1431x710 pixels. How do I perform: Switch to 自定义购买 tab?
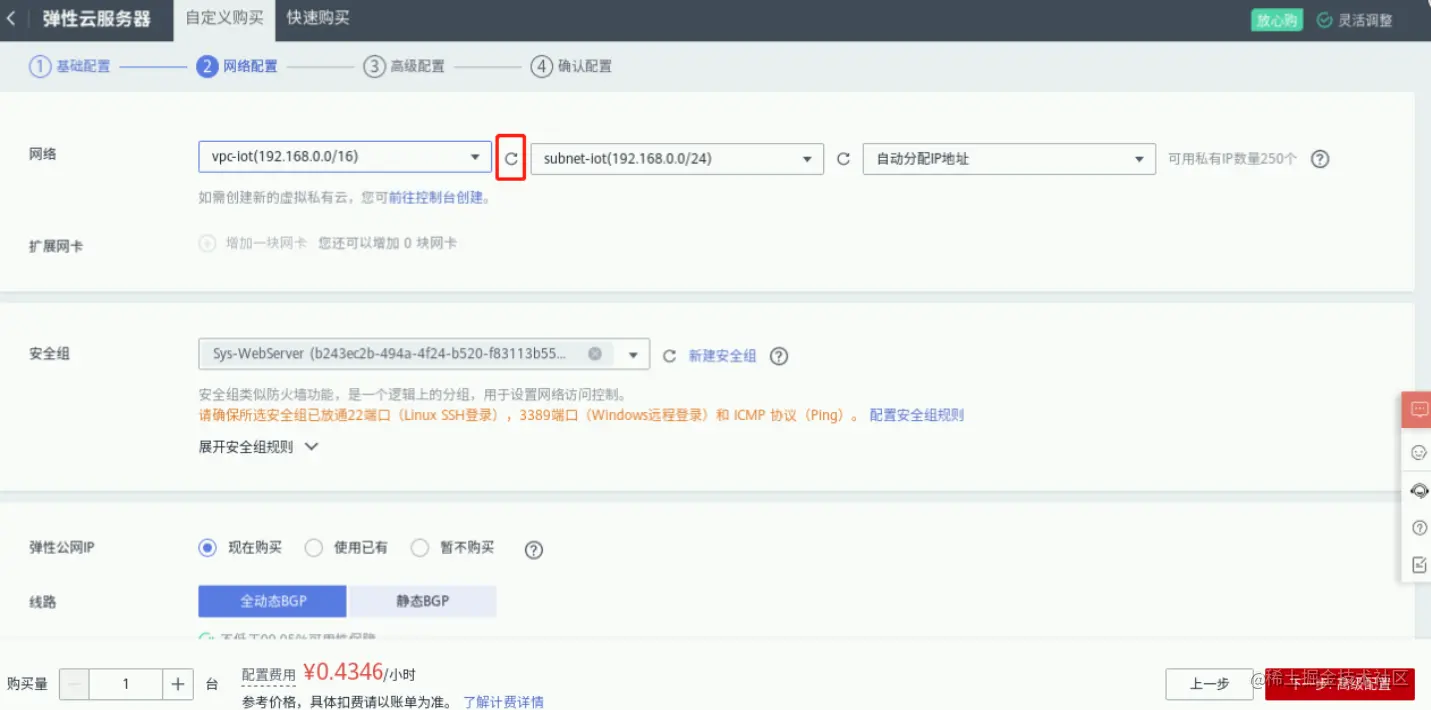(x=223, y=19)
